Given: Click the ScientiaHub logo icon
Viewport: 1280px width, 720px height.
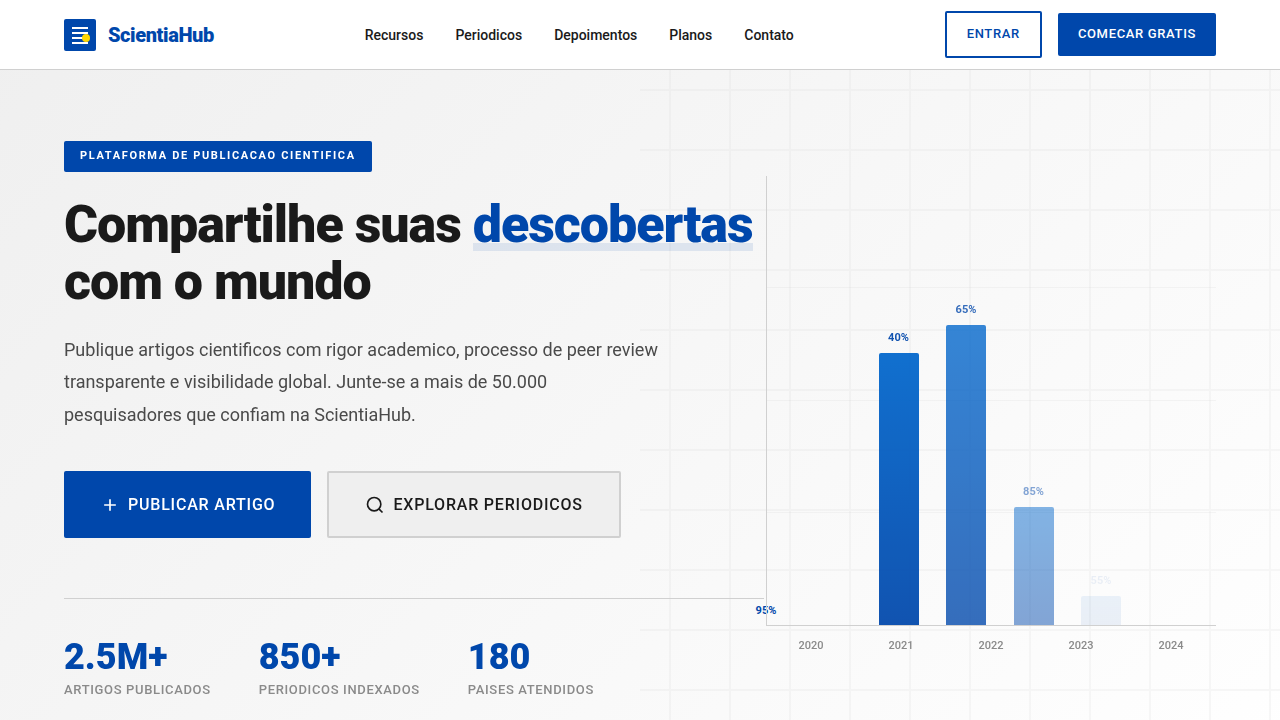Looking at the screenshot, I should tap(80, 34).
